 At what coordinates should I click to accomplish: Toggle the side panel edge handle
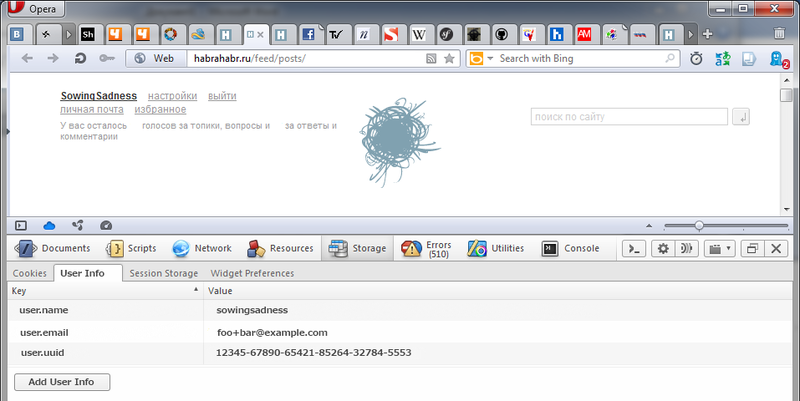click(7, 132)
